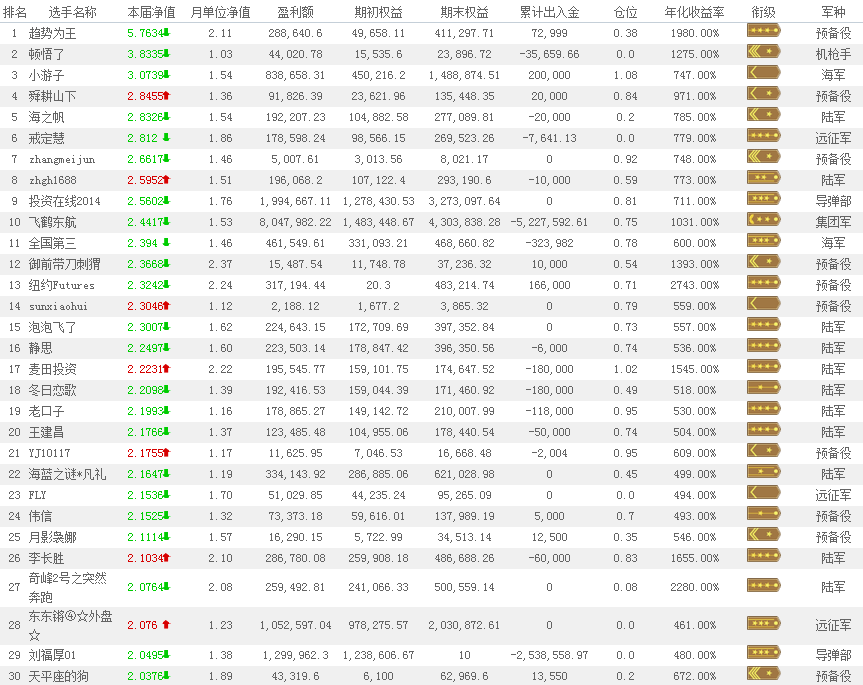
Task: Click the rank badge icon for 纽约Futures
Action: click(763, 283)
